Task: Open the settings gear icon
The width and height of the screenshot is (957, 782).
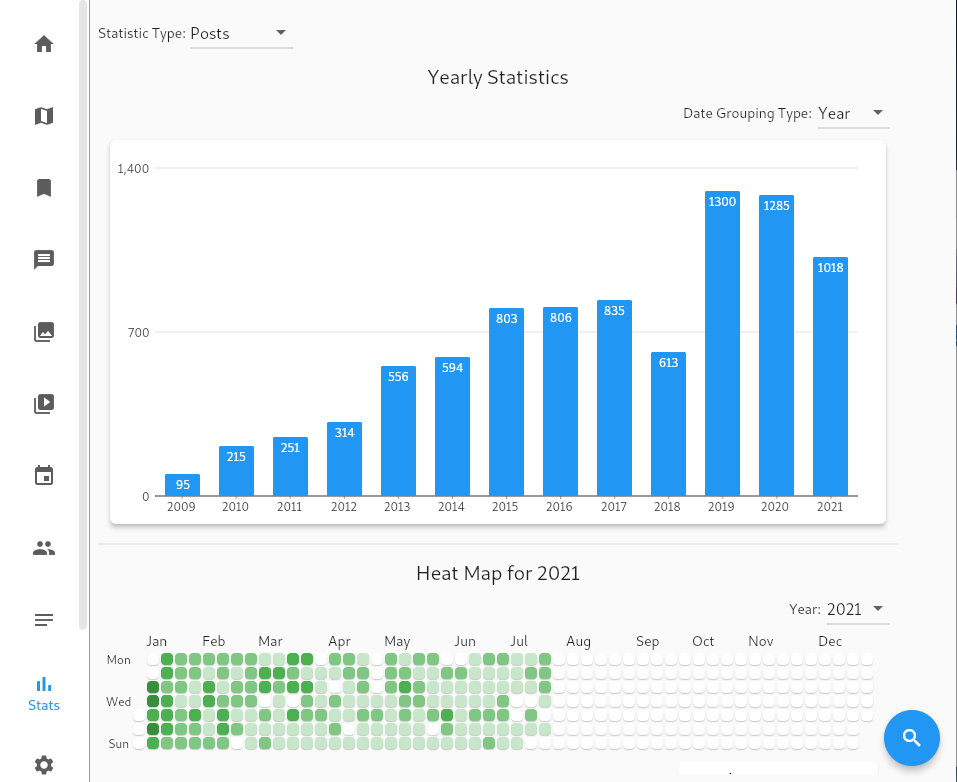Action: tap(43, 765)
